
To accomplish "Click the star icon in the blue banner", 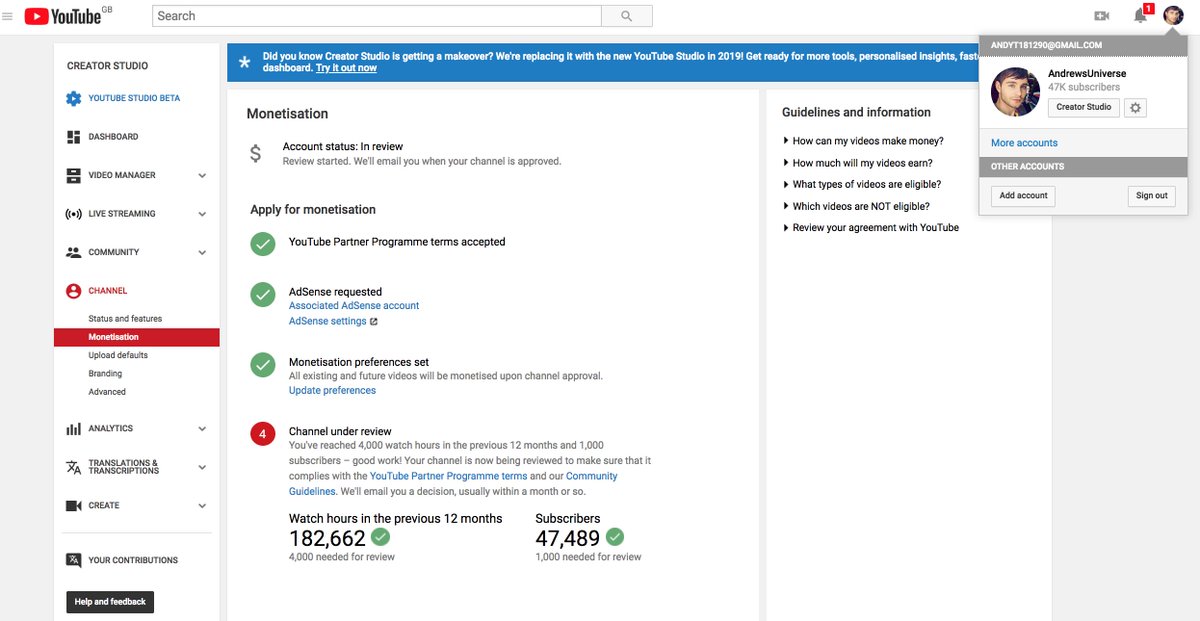I will point(245,62).
